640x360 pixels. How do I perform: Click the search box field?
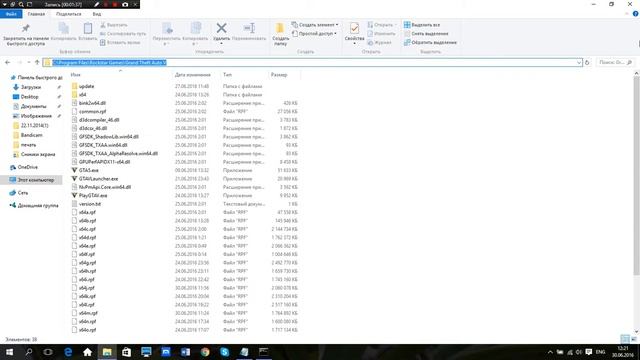click(615, 62)
